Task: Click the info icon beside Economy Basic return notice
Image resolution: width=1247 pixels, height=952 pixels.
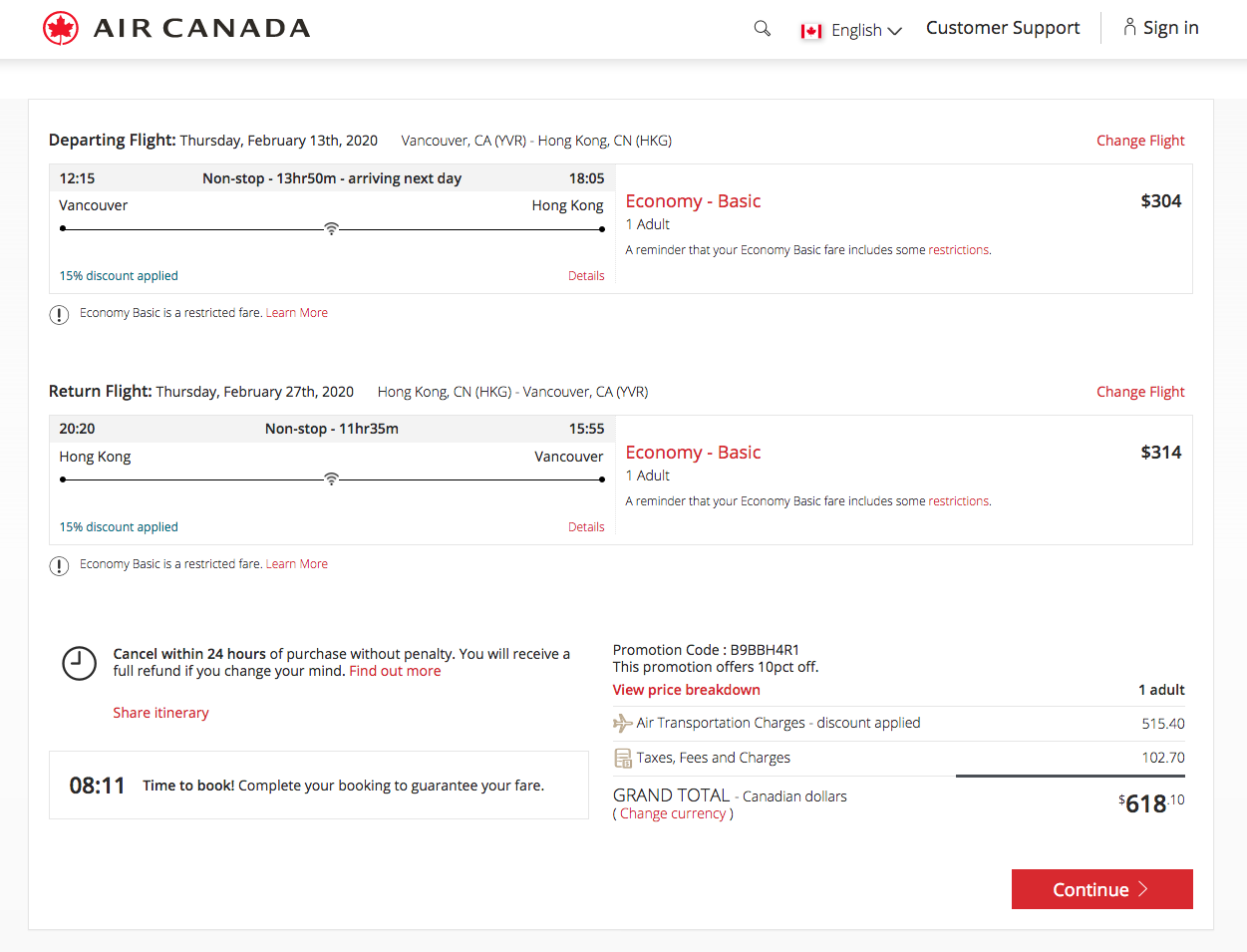Action: [x=58, y=565]
